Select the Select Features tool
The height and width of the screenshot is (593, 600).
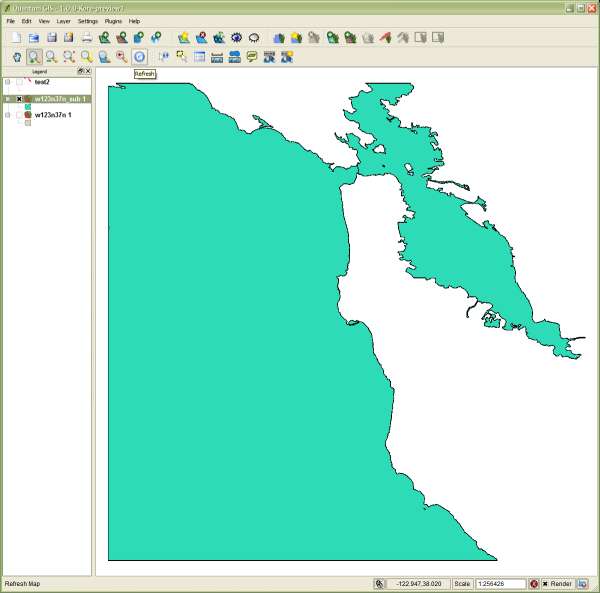click(182, 57)
